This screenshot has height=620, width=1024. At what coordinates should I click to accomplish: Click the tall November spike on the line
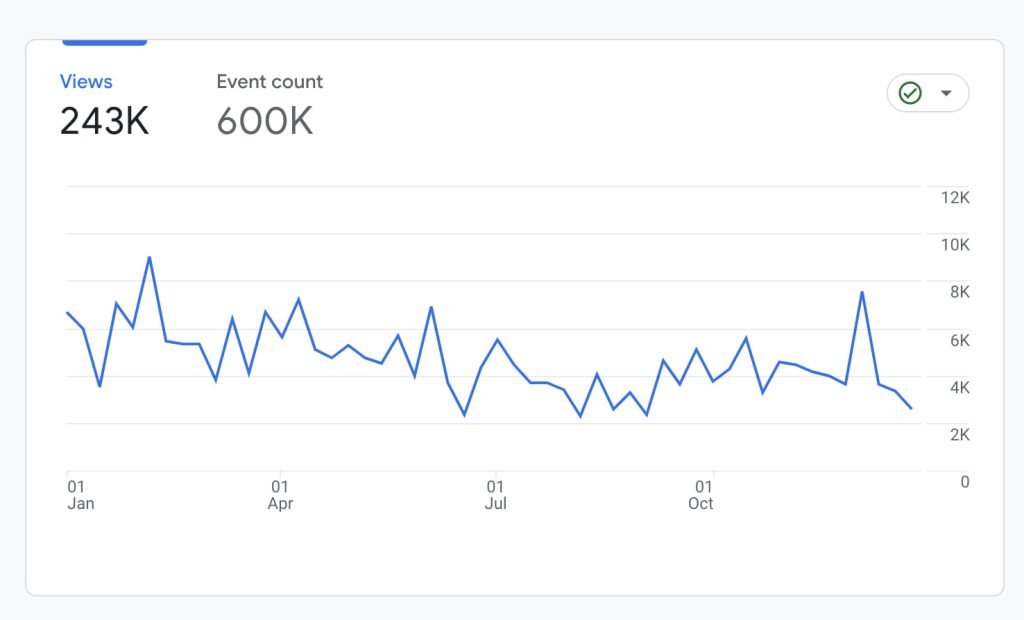coord(862,292)
